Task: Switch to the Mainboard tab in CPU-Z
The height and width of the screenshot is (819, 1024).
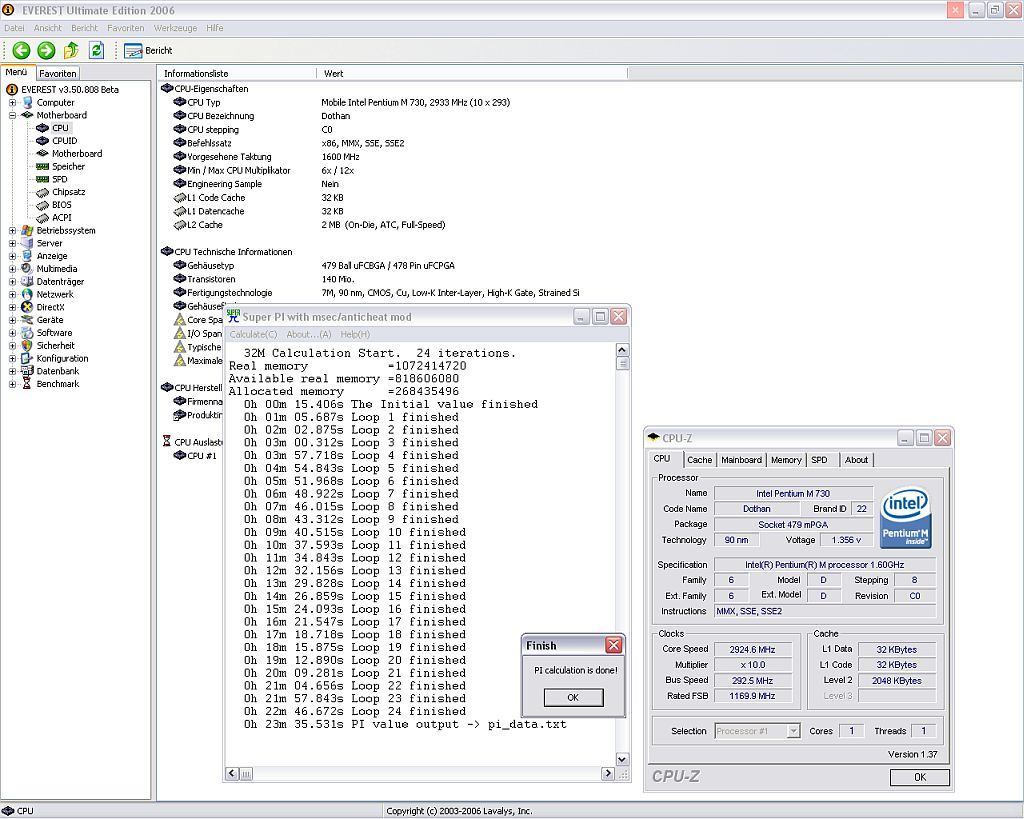Action: [741, 460]
